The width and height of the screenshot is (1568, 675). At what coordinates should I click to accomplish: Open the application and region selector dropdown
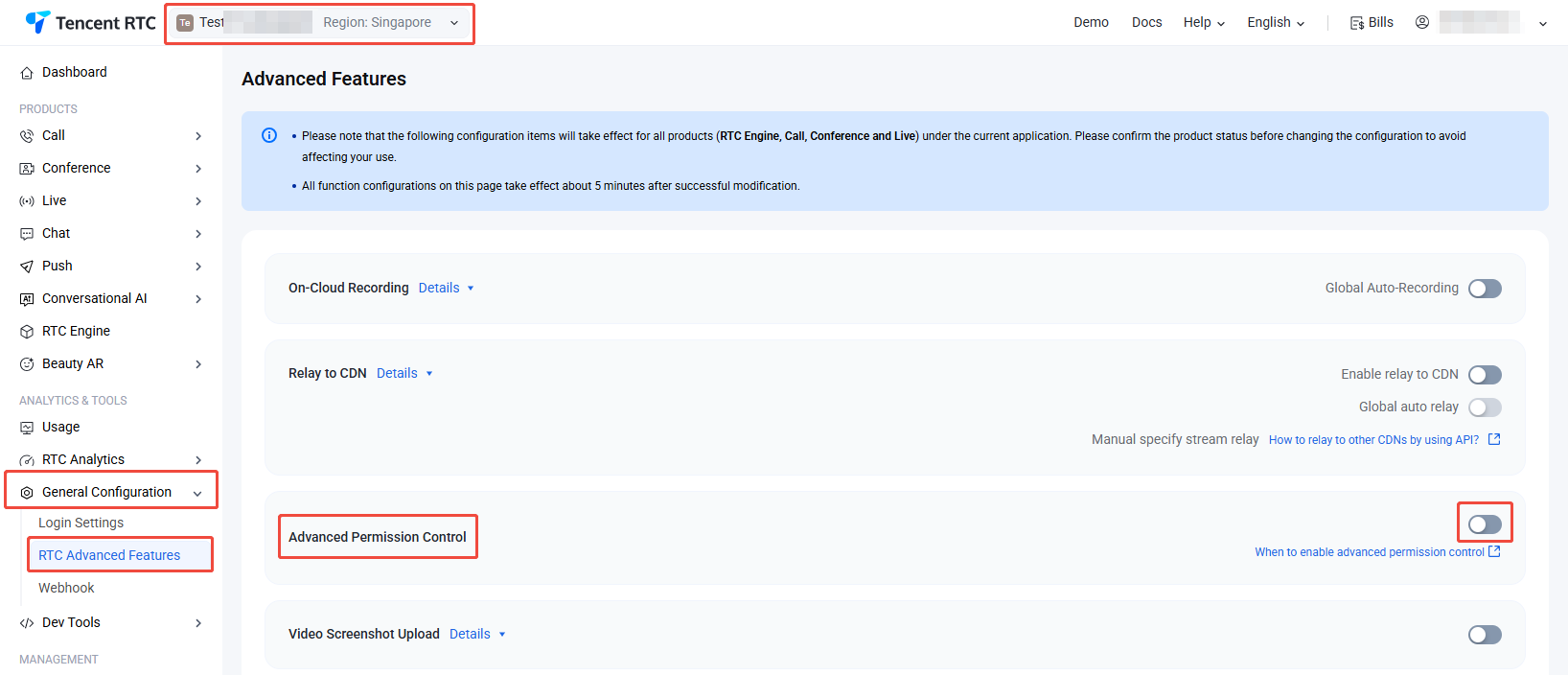(319, 23)
